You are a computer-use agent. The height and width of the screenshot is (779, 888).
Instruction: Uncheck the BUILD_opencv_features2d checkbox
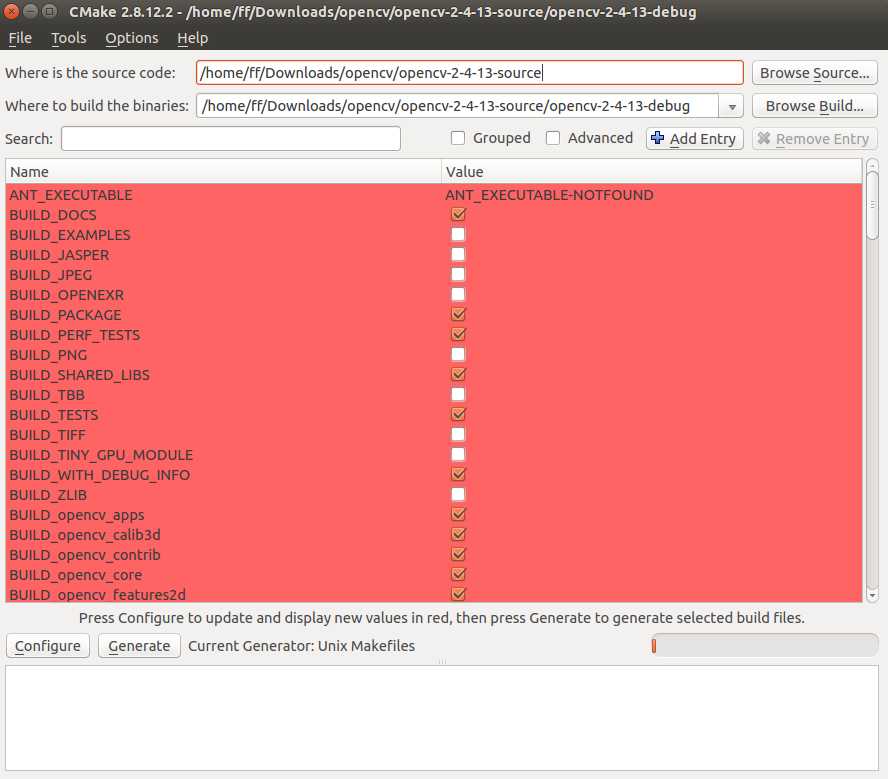coord(458,594)
